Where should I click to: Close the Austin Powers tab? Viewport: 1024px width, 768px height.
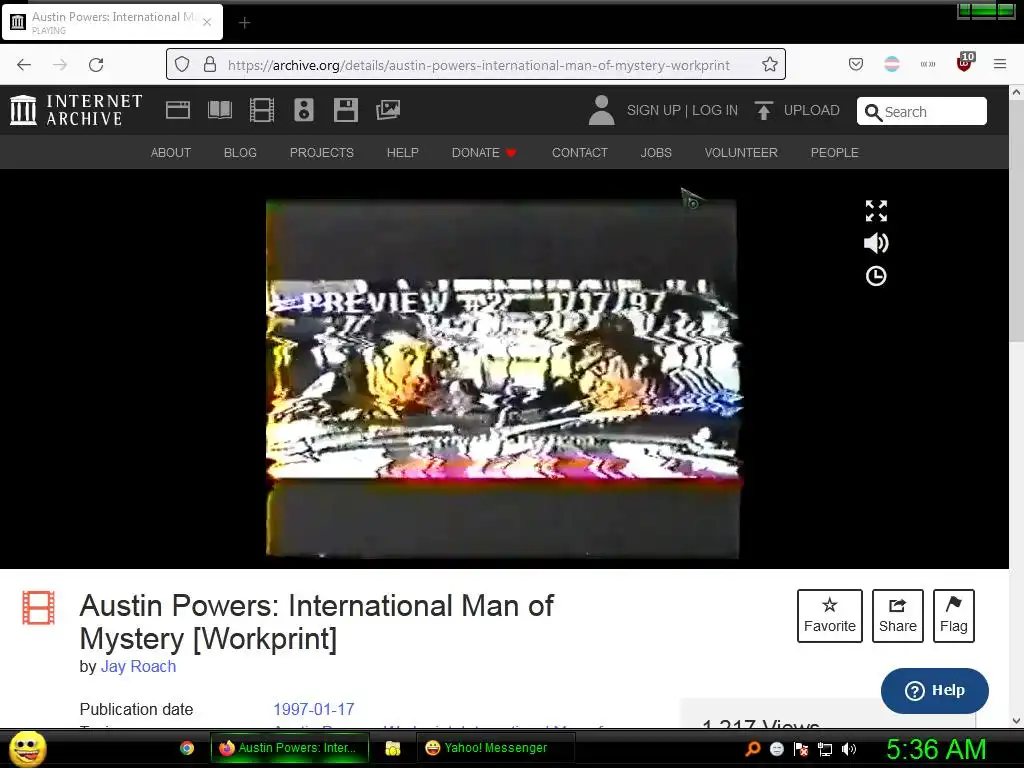click(207, 22)
